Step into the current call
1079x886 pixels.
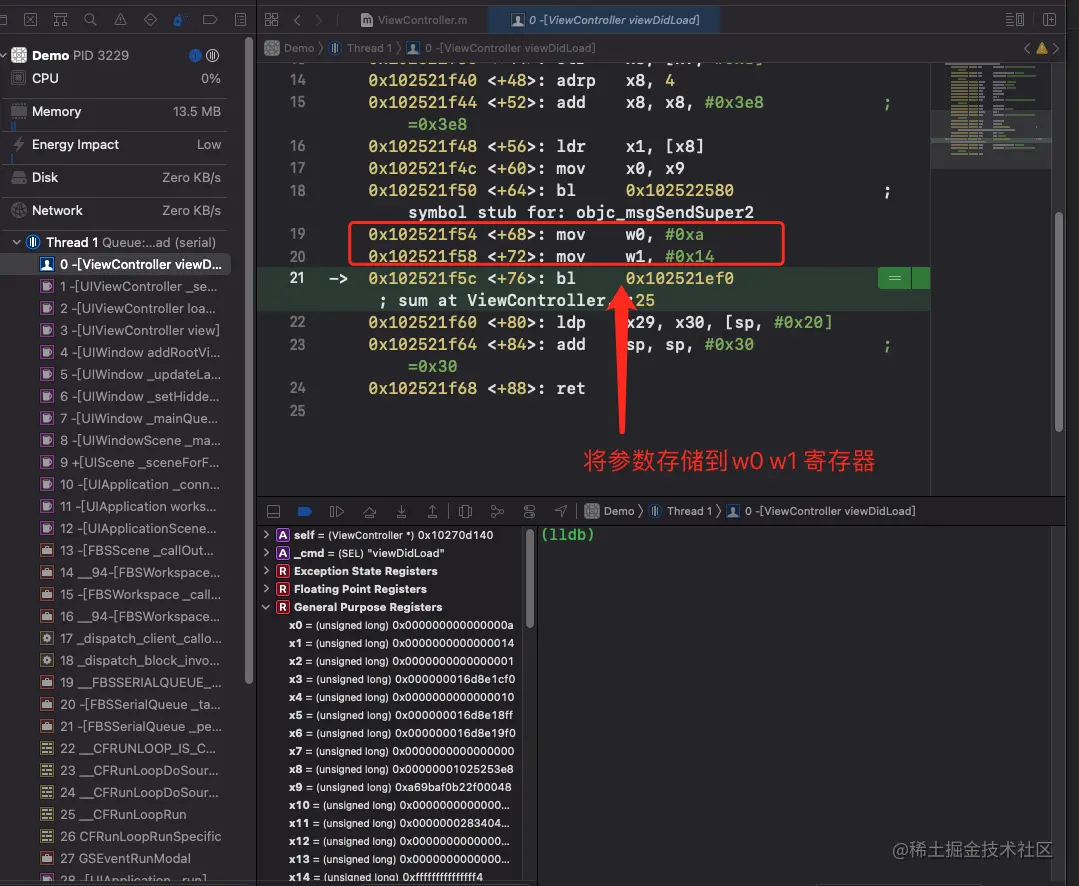(401, 511)
